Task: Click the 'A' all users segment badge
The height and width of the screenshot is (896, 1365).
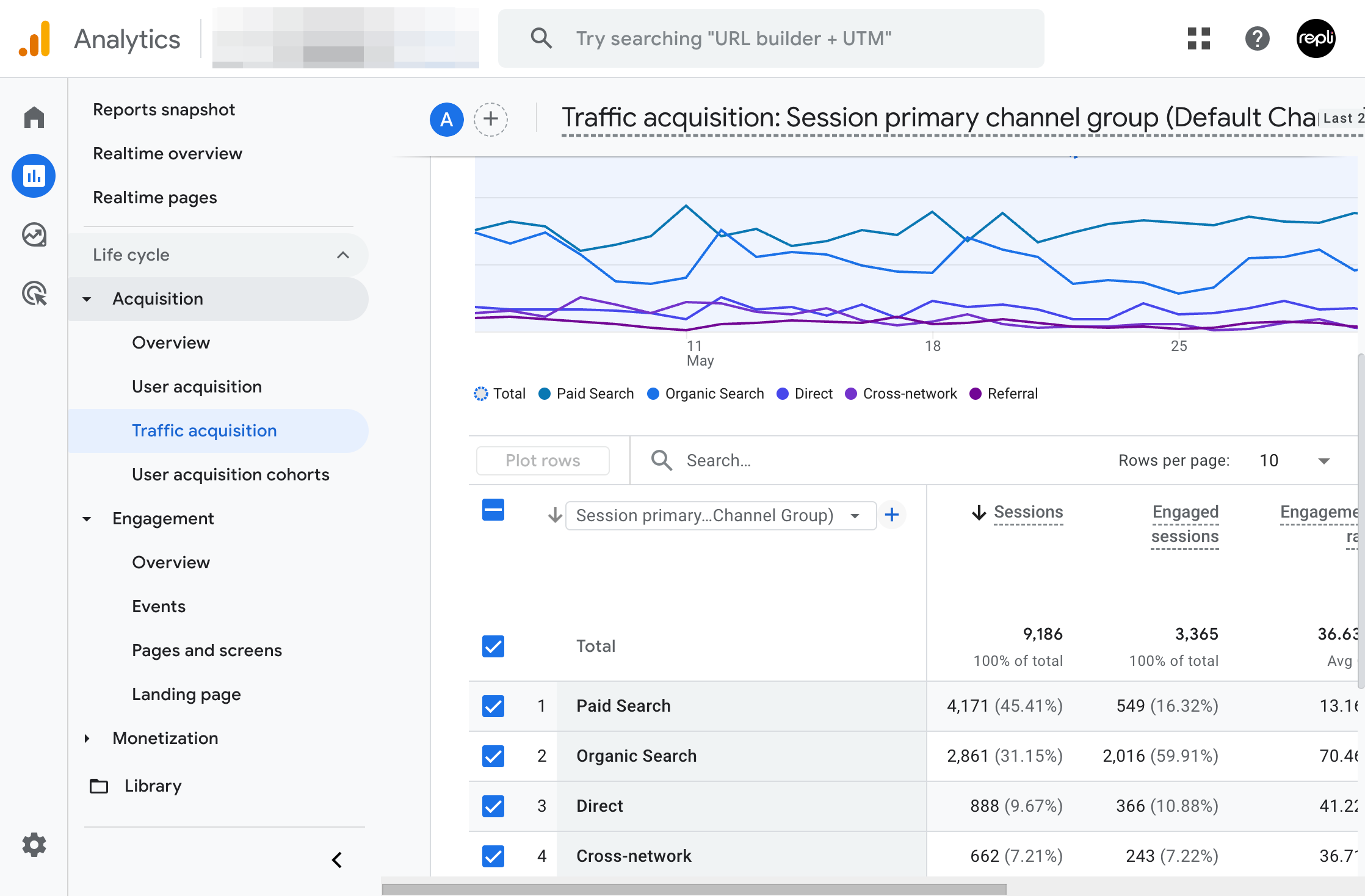Action: tap(446, 119)
